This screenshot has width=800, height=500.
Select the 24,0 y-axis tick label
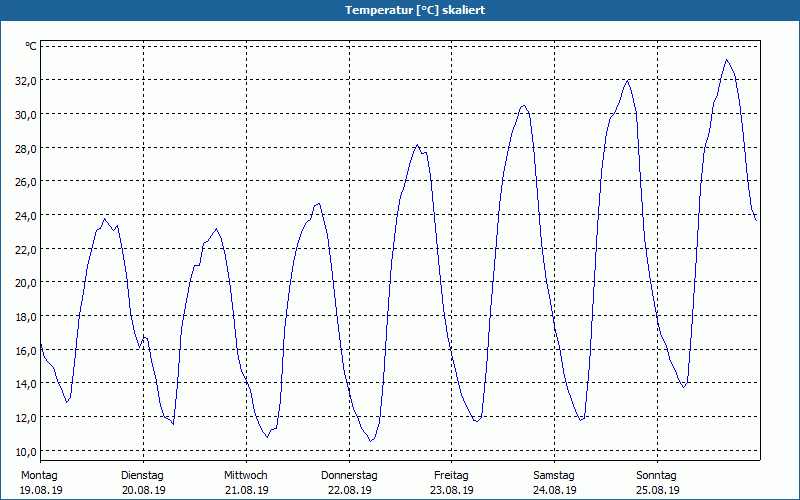(x=24, y=215)
